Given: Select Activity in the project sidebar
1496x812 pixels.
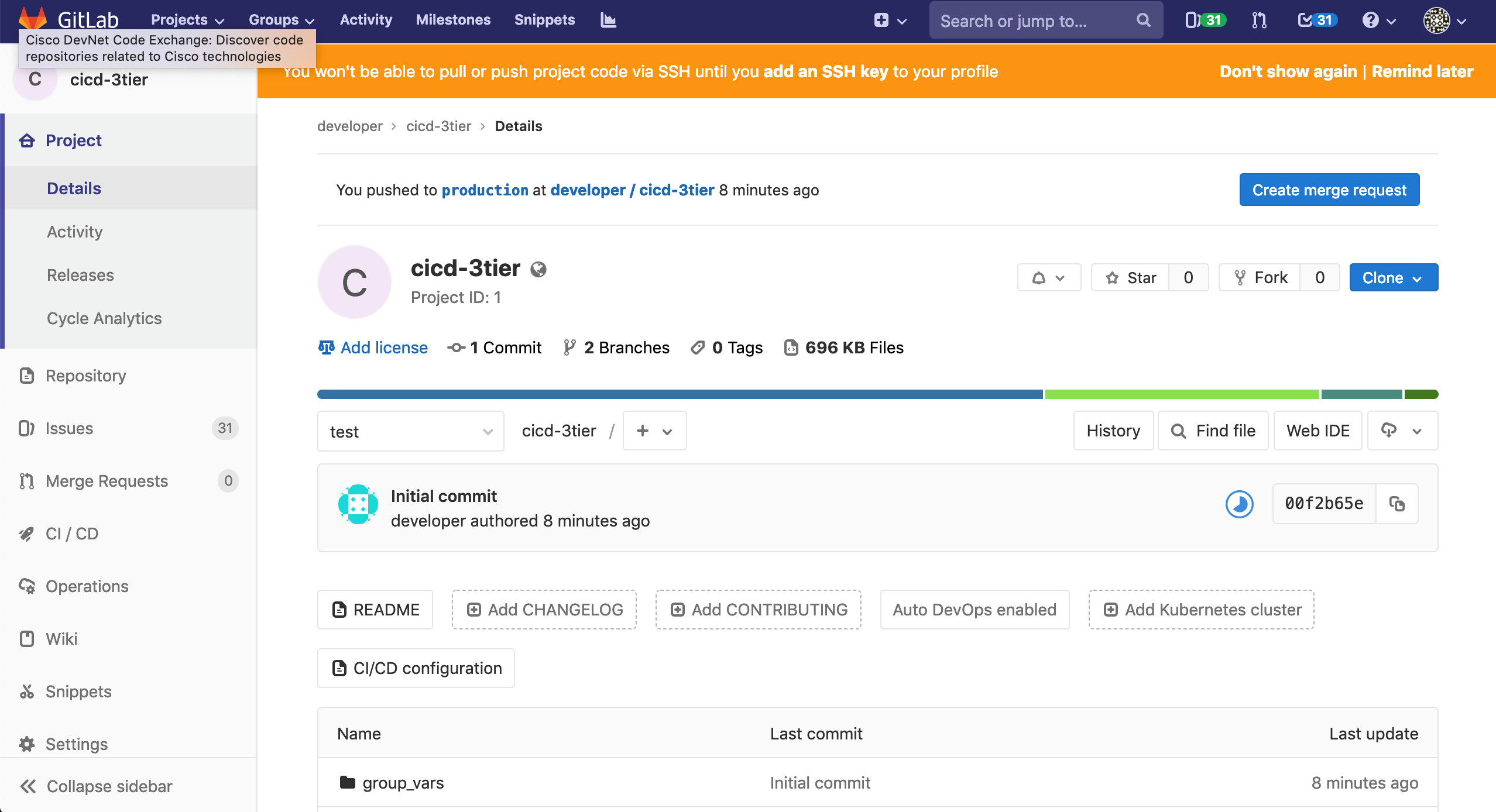Looking at the screenshot, I should (75, 232).
